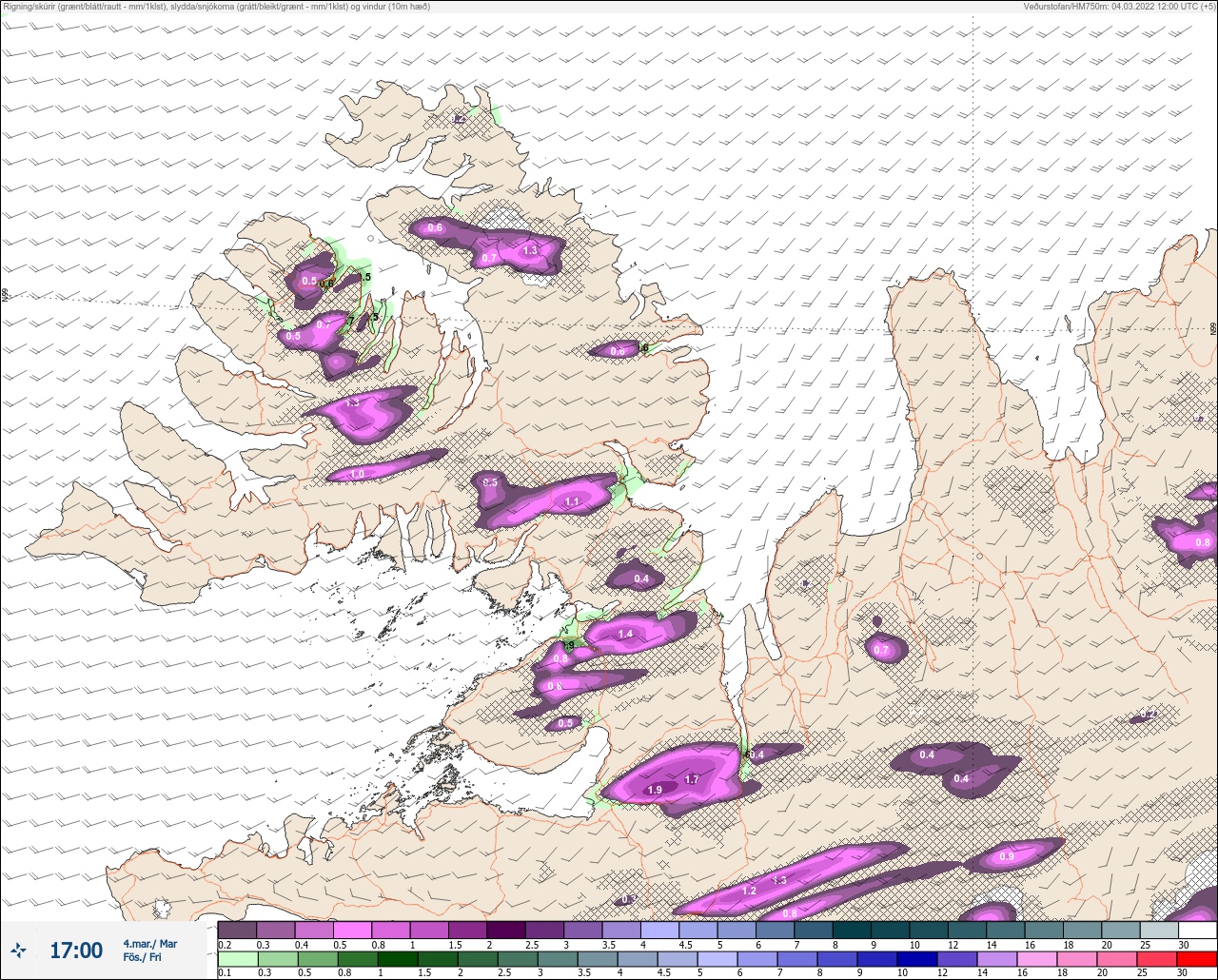Image resolution: width=1218 pixels, height=980 pixels.
Task: Click the 17:00 forecast time label
Action: pos(76,951)
